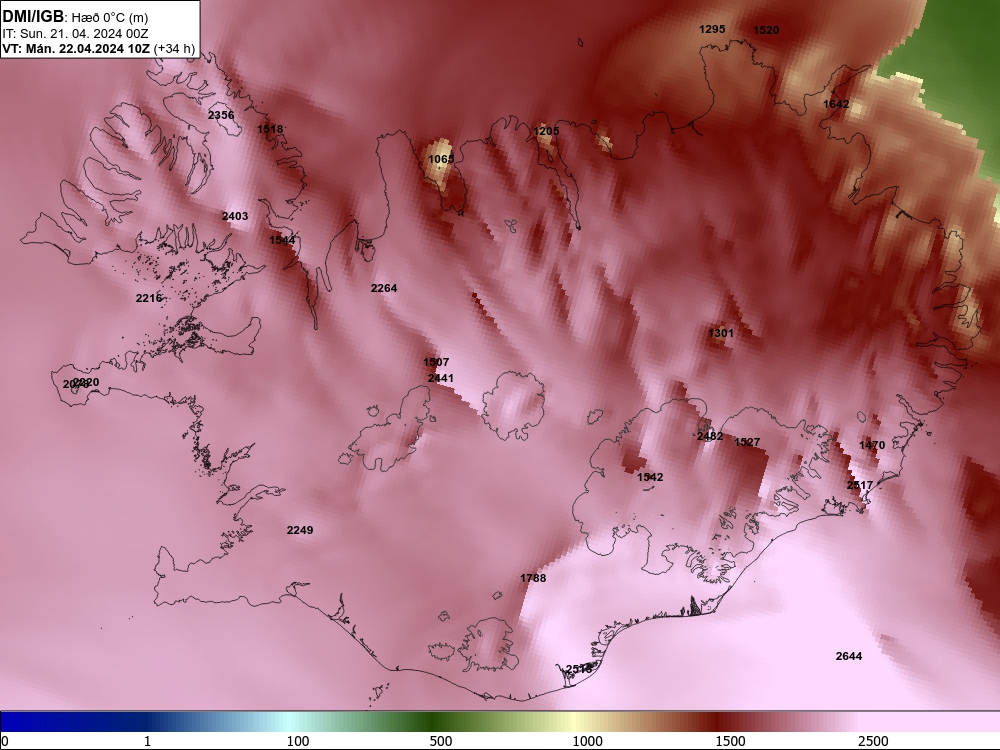This screenshot has height=750, width=1000.
Task: Click the 2482 map label
Action: tap(710, 436)
